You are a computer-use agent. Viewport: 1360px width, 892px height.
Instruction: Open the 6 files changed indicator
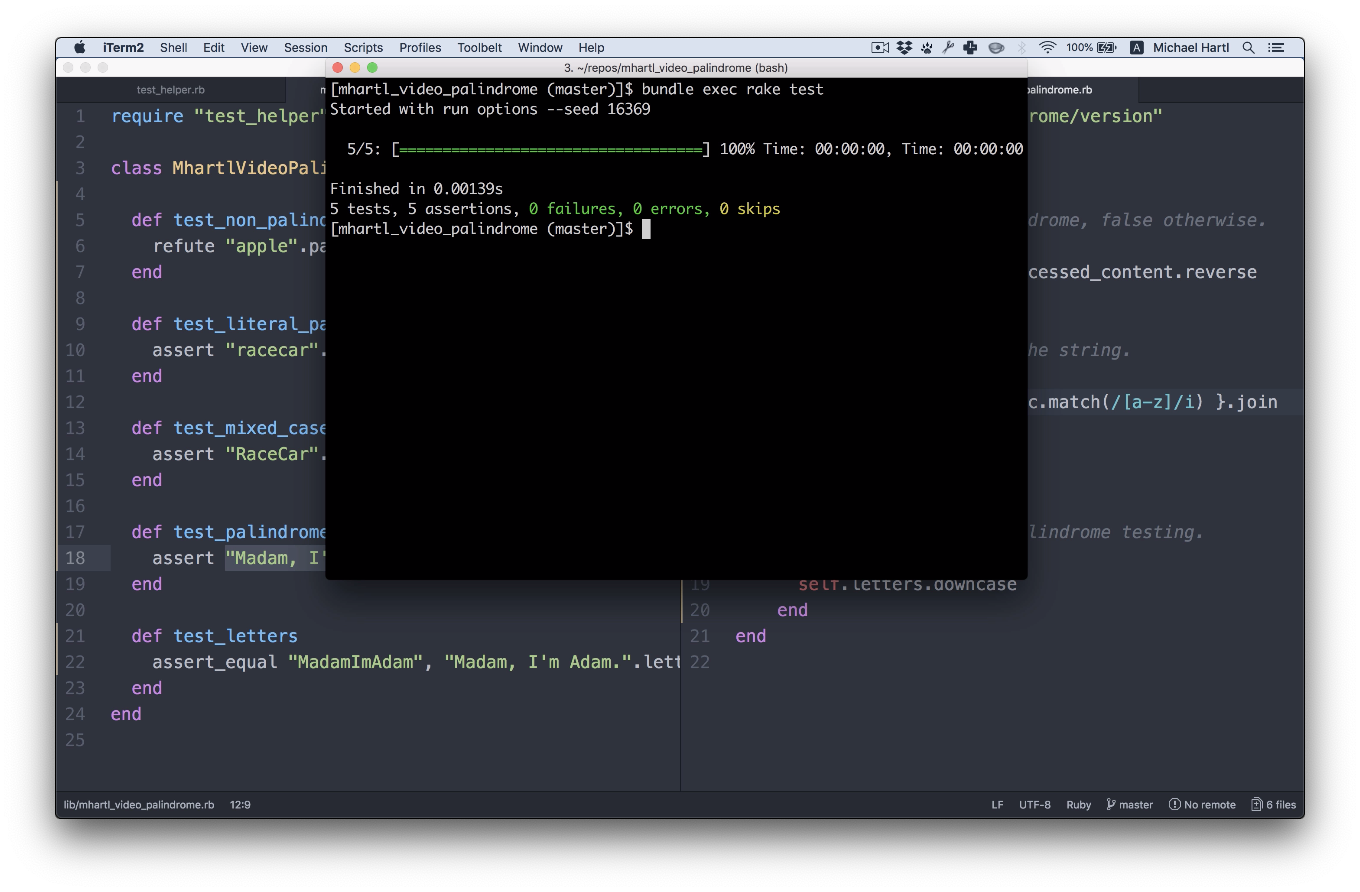click(1273, 804)
